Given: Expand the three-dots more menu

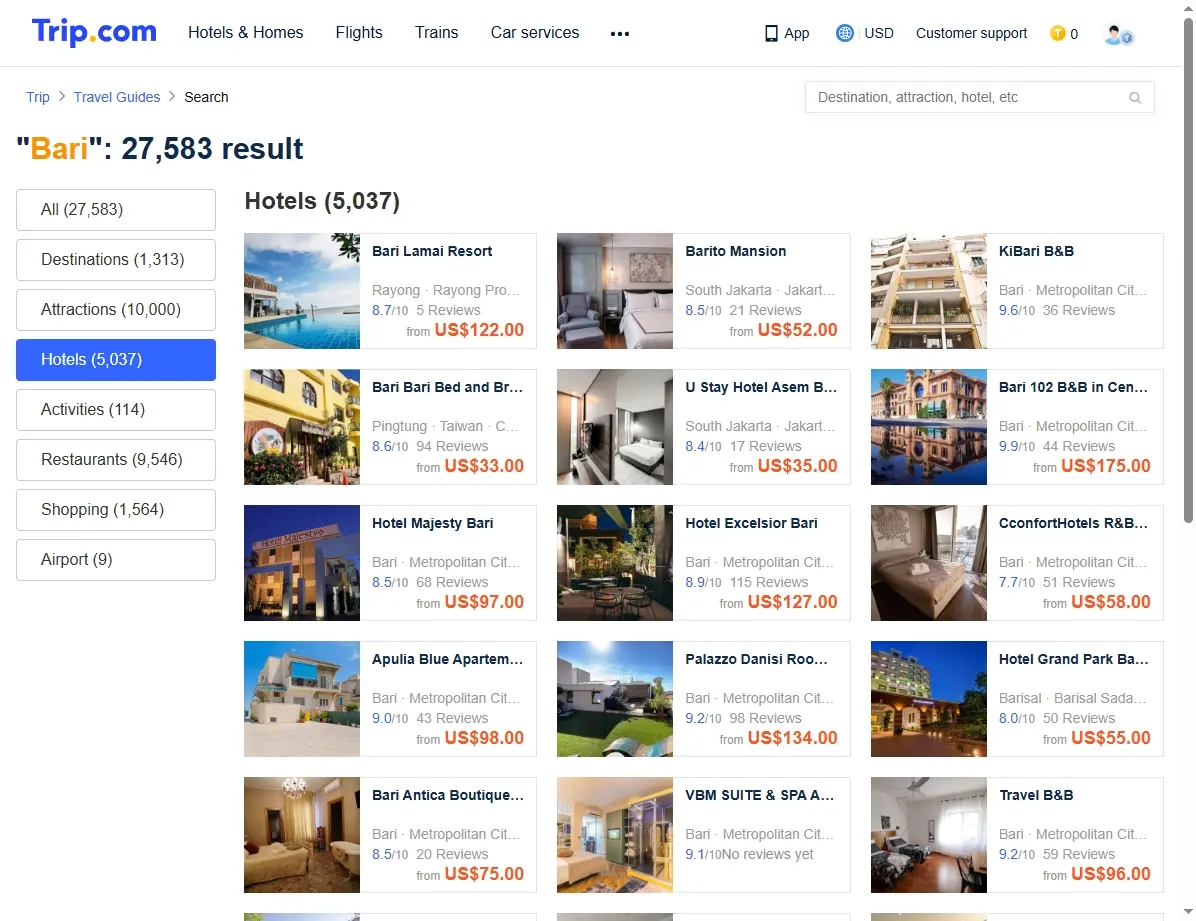Looking at the screenshot, I should coord(619,34).
